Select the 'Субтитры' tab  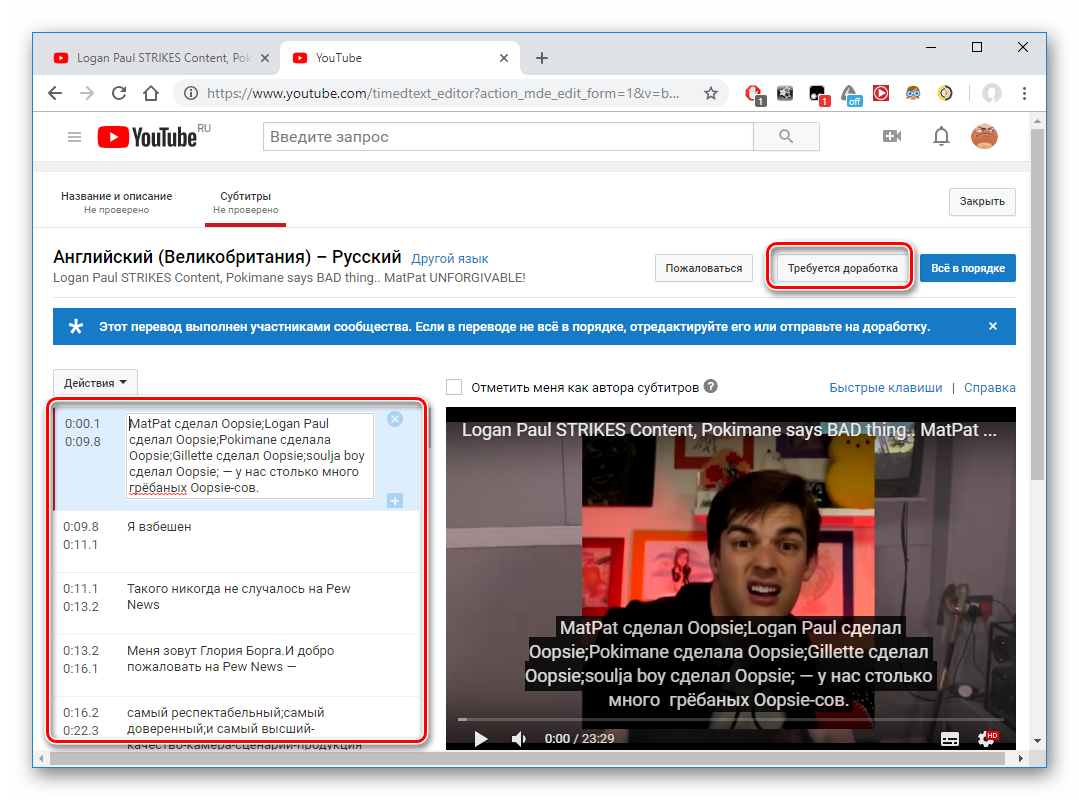click(x=245, y=202)
